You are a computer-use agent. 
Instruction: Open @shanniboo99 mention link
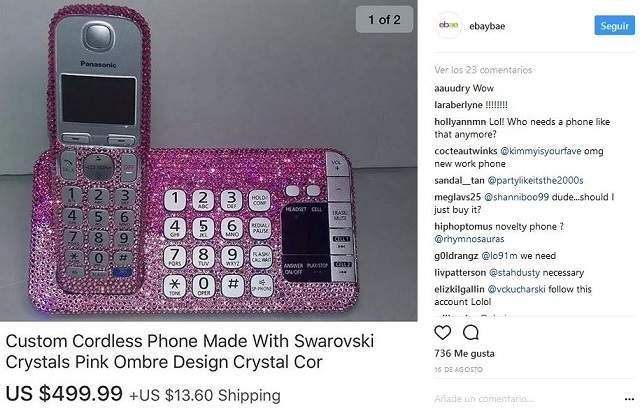pos(516,197)
